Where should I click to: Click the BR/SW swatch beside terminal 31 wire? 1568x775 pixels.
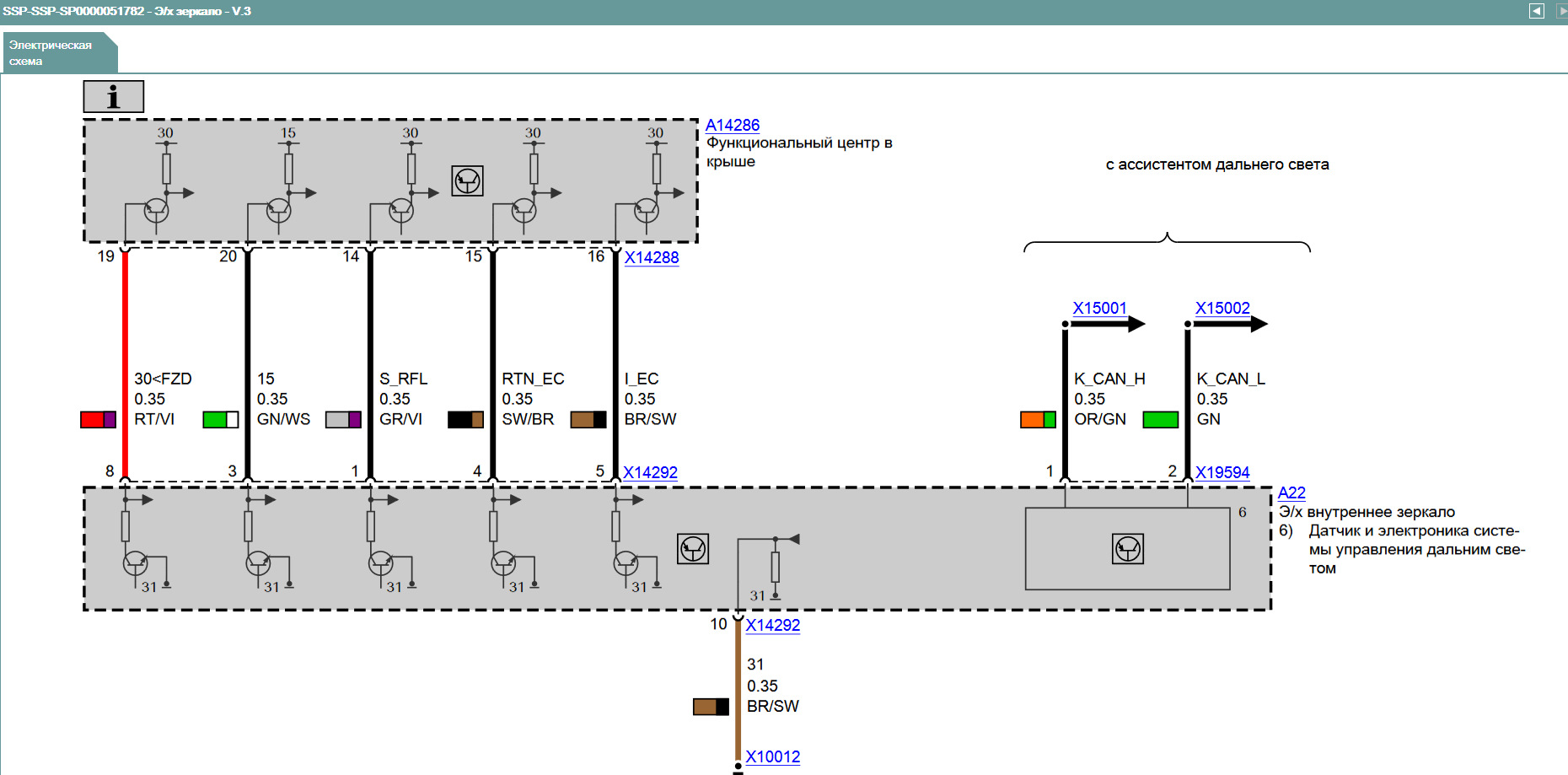[711, 707]
